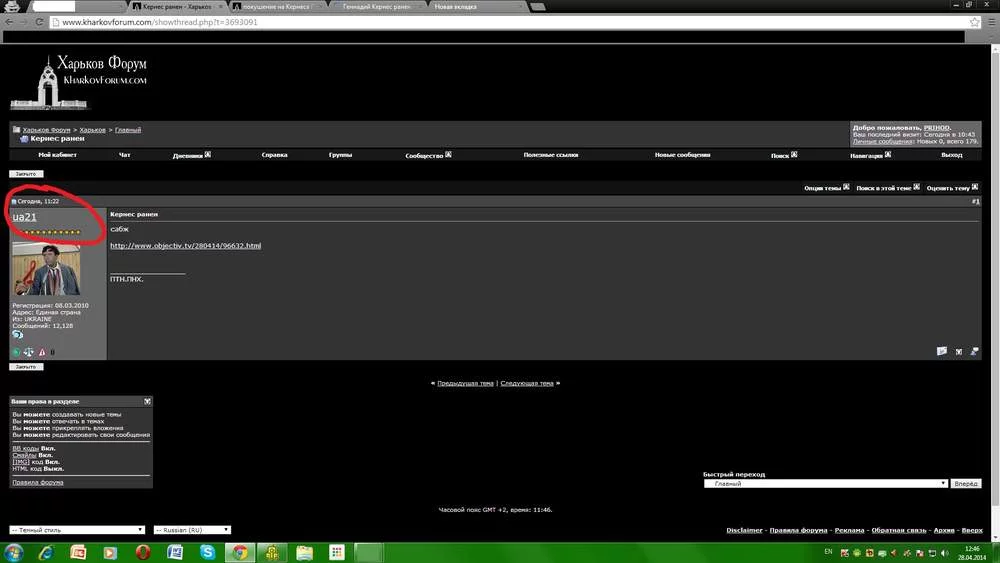Image resolution: width=1000 pixels, height=563 pixels.
Task: Expand the Навигация menu
Action: pyautogui.click(x=870, y=155)
